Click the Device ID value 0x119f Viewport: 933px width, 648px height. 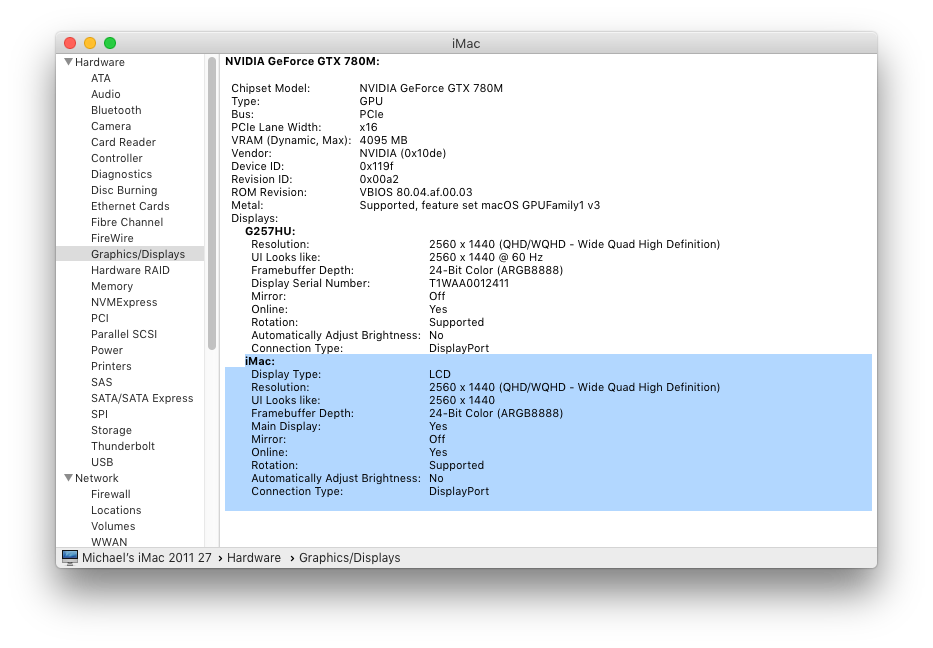pos(376,166)
